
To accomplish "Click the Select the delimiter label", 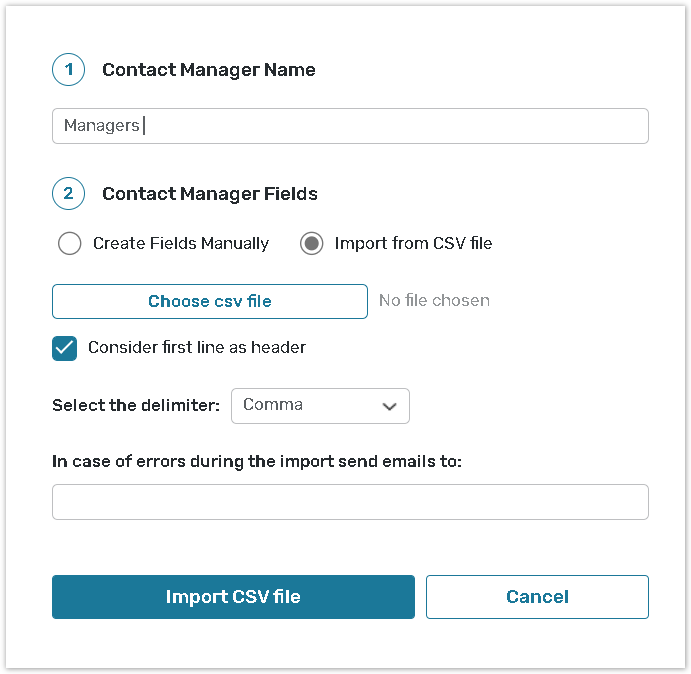I will click(x=136, y=406).
